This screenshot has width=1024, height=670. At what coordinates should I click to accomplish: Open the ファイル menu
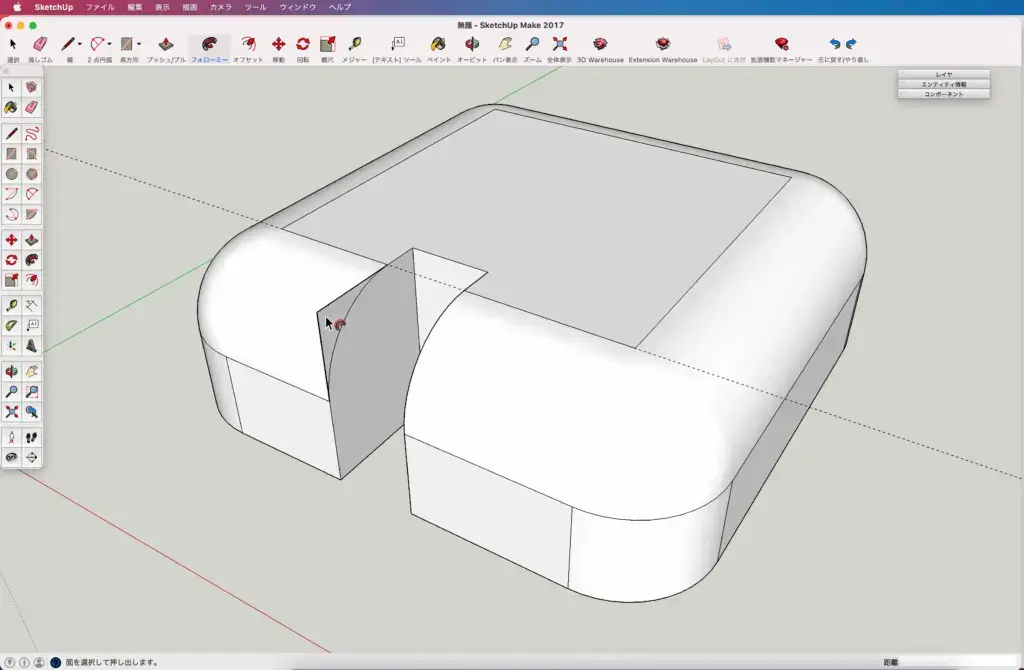(100, 7)
